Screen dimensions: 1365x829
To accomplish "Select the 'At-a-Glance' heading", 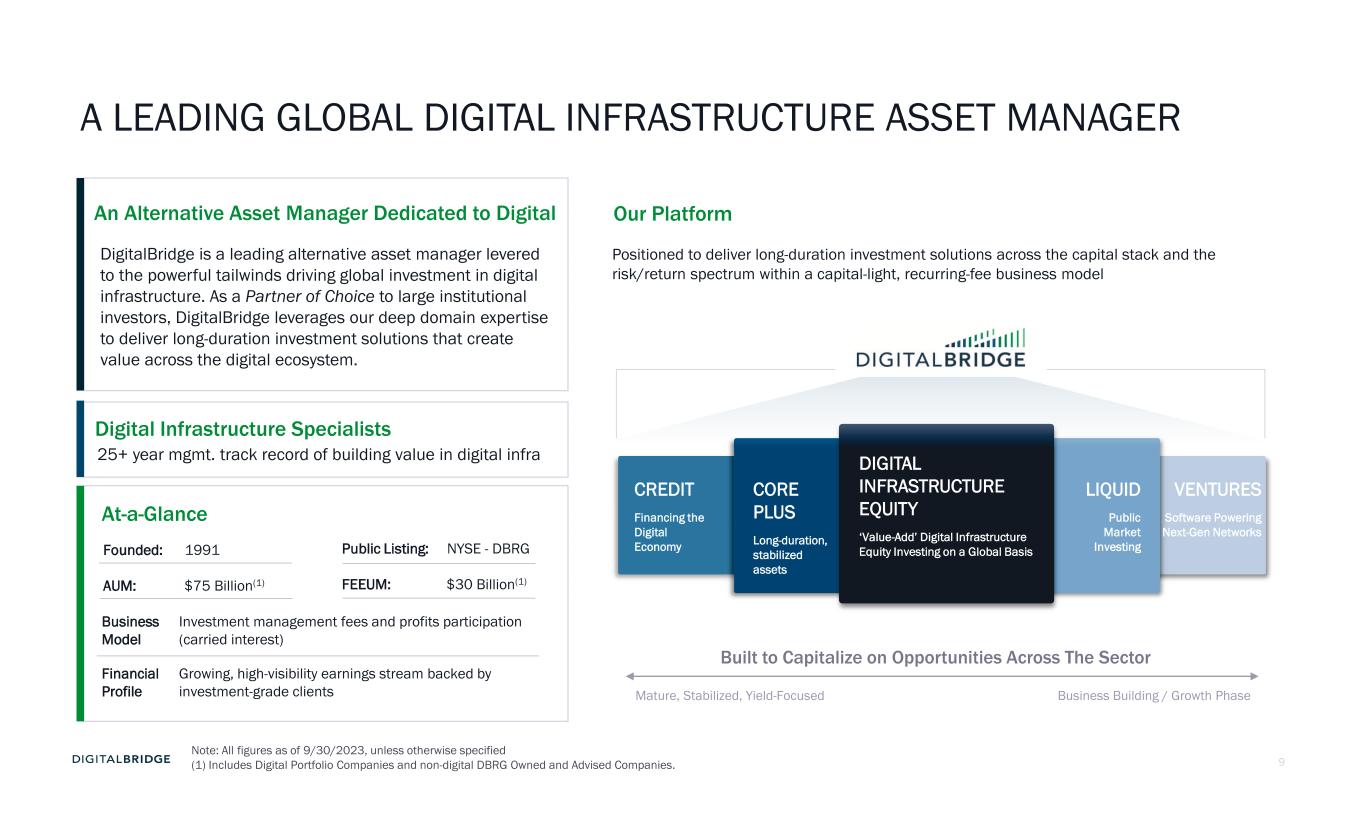I will [155, 514].
